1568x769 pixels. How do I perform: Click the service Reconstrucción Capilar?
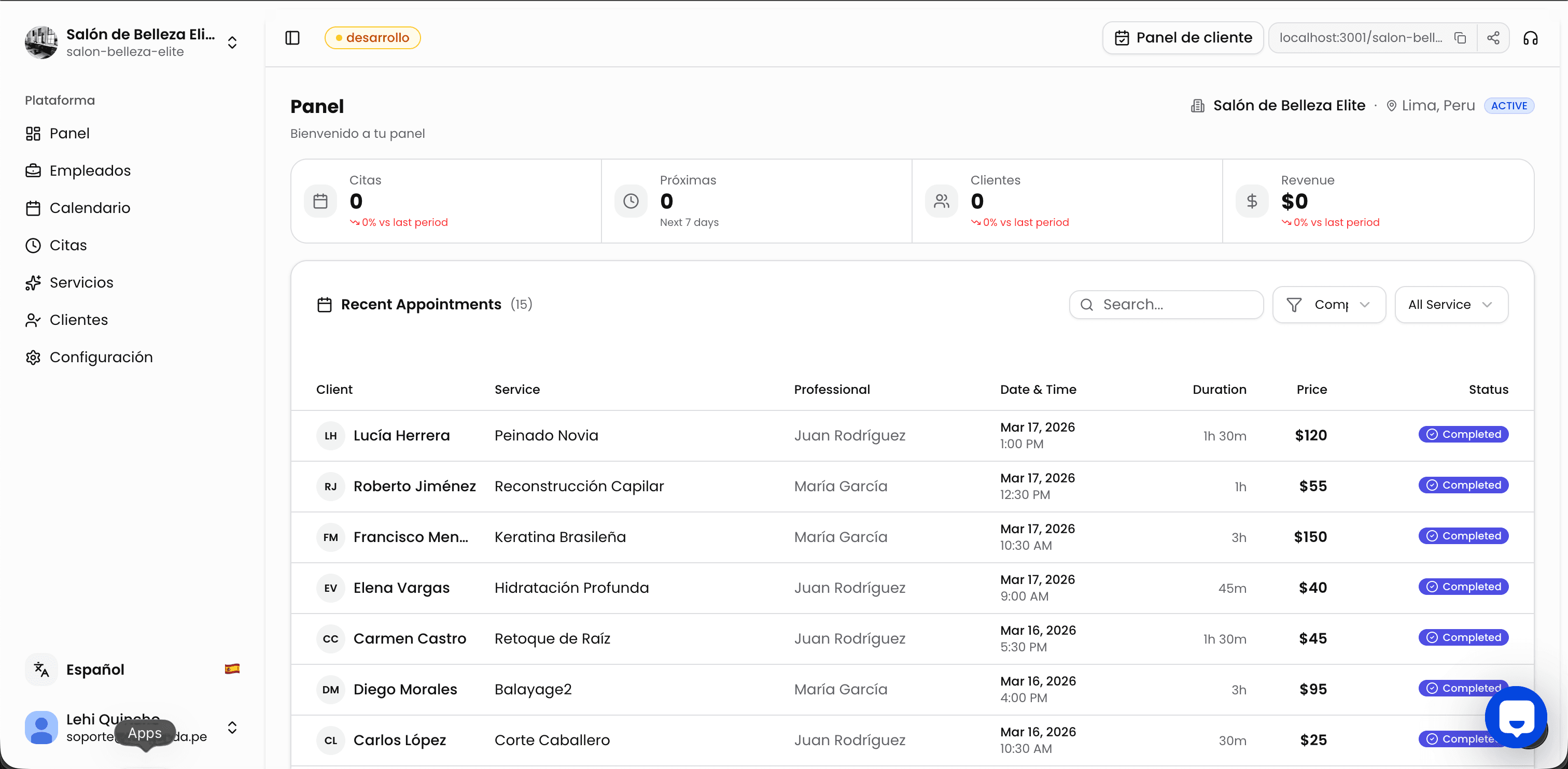(579, 486)
